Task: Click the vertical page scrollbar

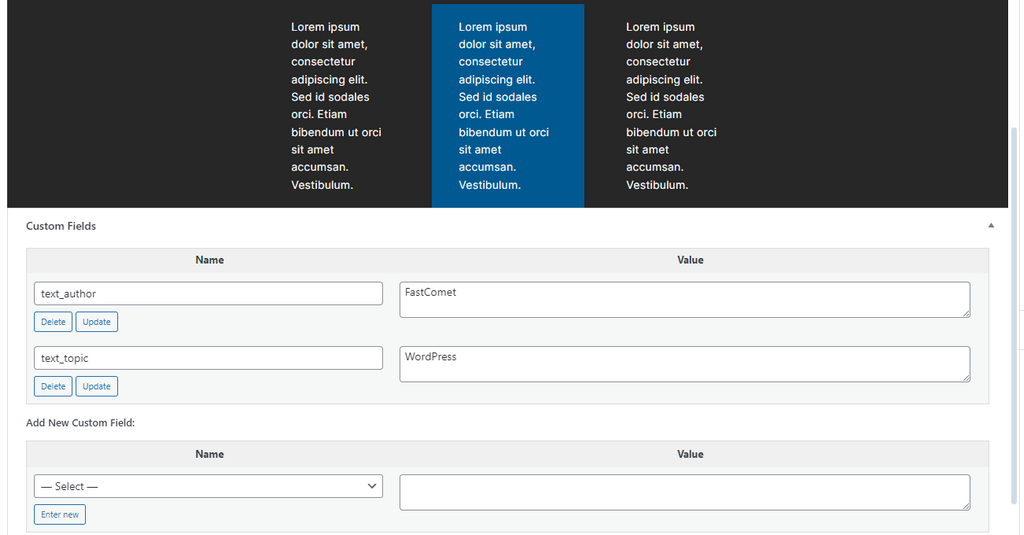Action: (1015, 300)
